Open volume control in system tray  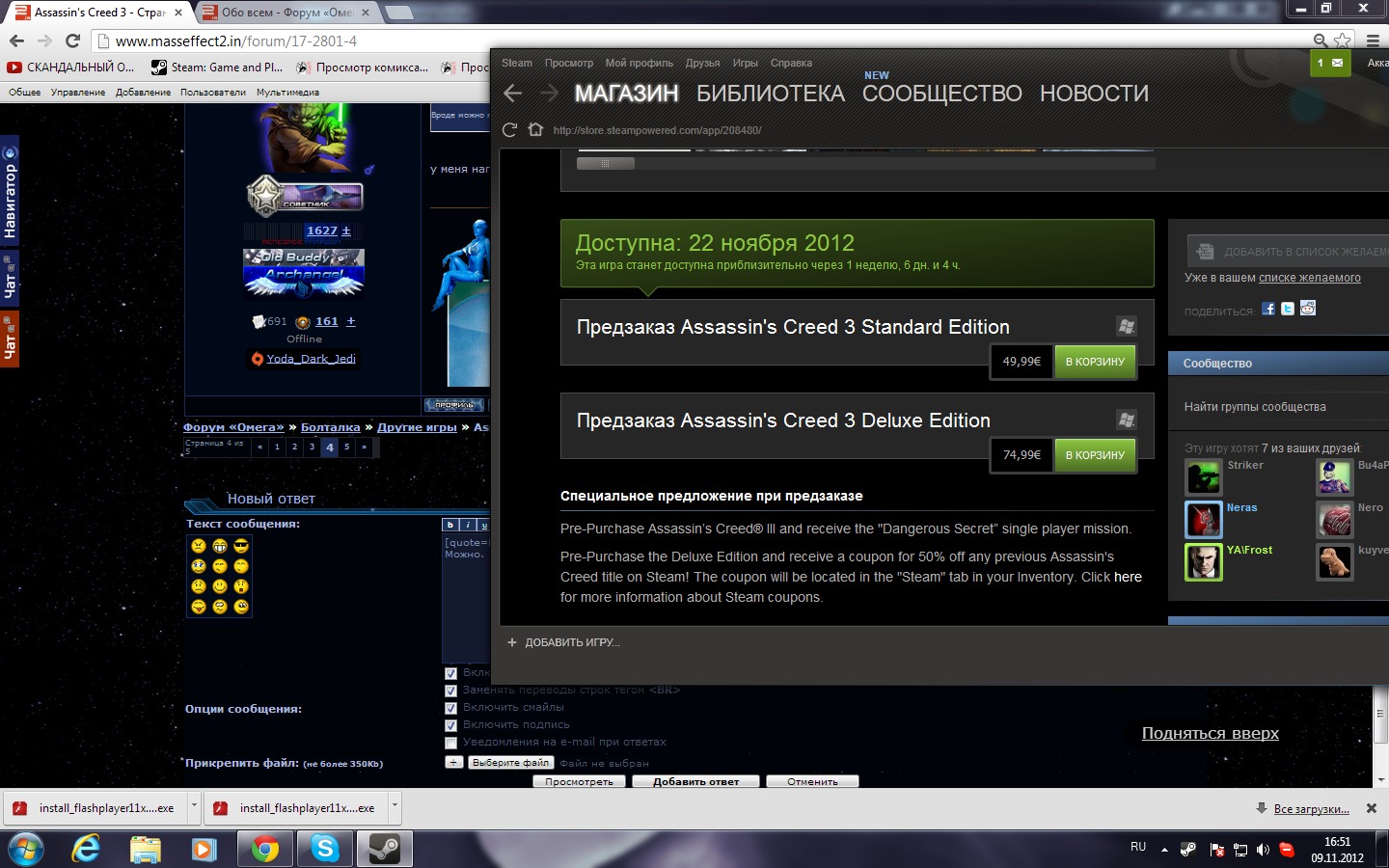click(1263, 850)
